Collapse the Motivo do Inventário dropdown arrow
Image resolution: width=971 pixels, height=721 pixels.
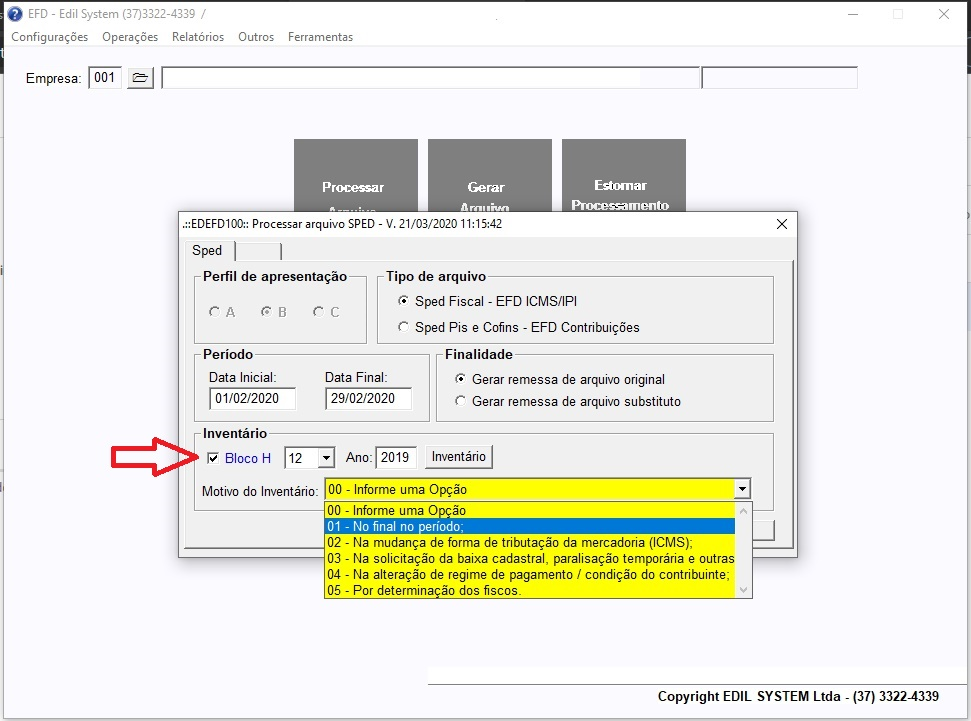741,490
